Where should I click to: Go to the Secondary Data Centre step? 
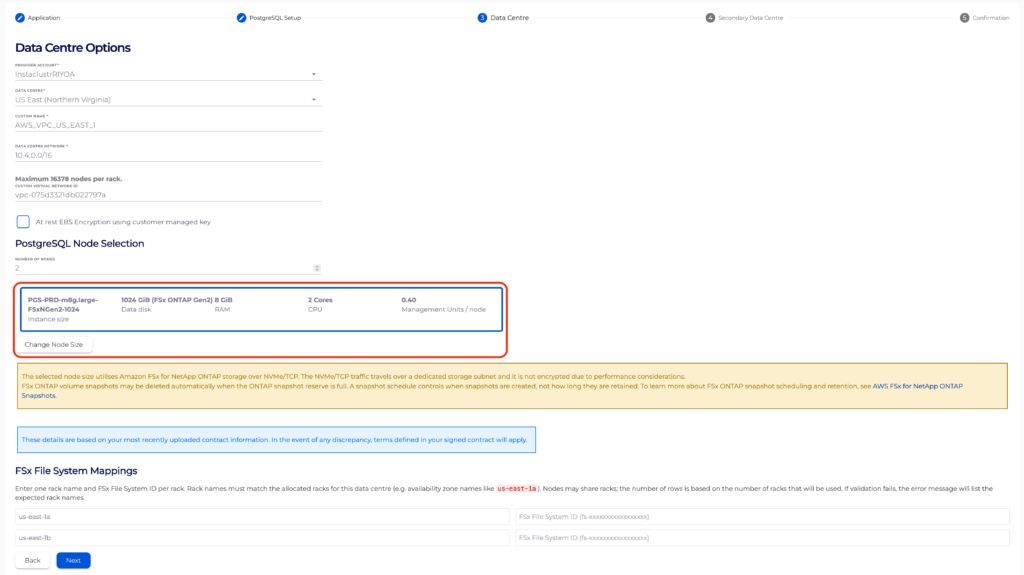click(750, 18)
